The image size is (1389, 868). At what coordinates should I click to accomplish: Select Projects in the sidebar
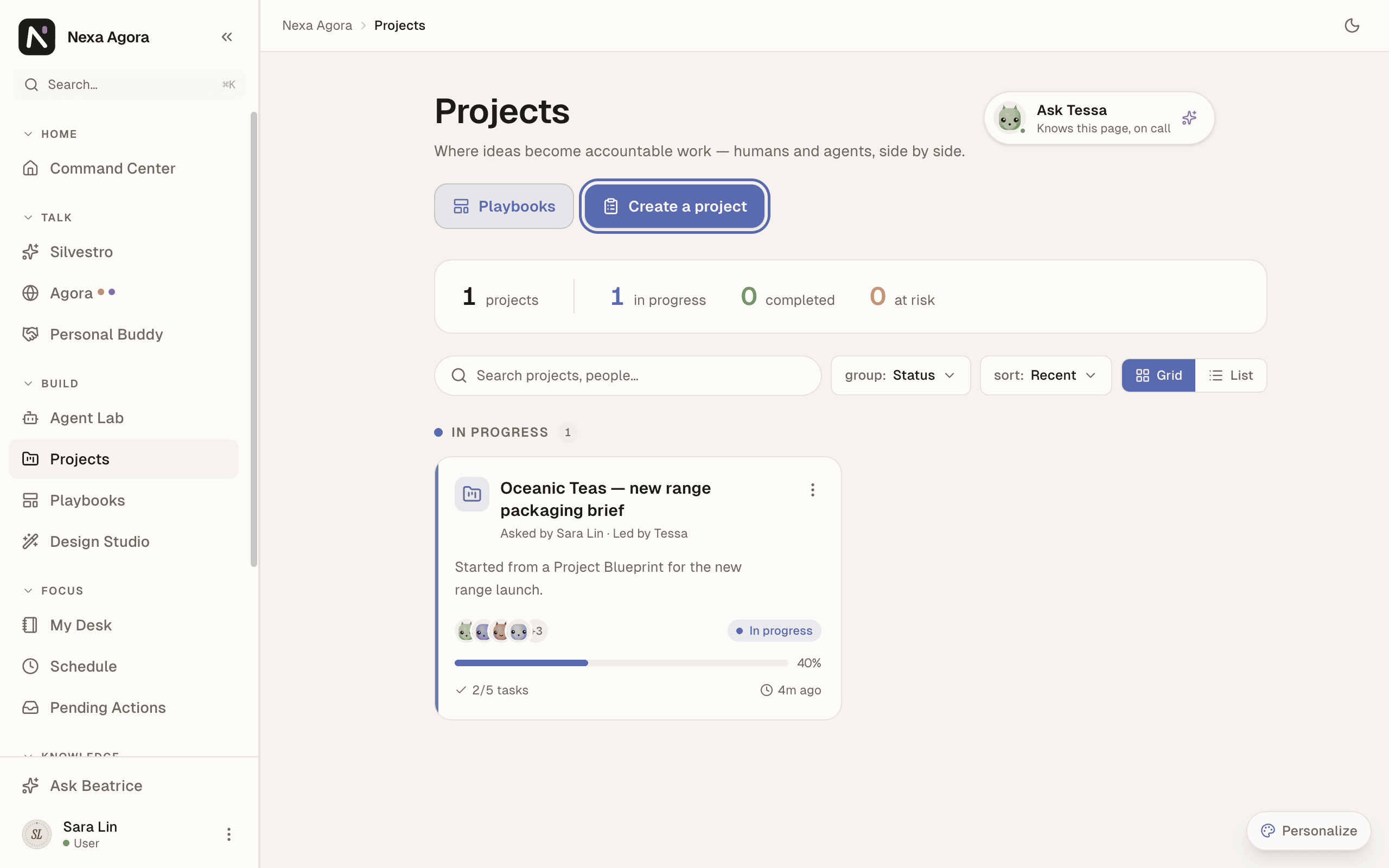pos(123,459)
